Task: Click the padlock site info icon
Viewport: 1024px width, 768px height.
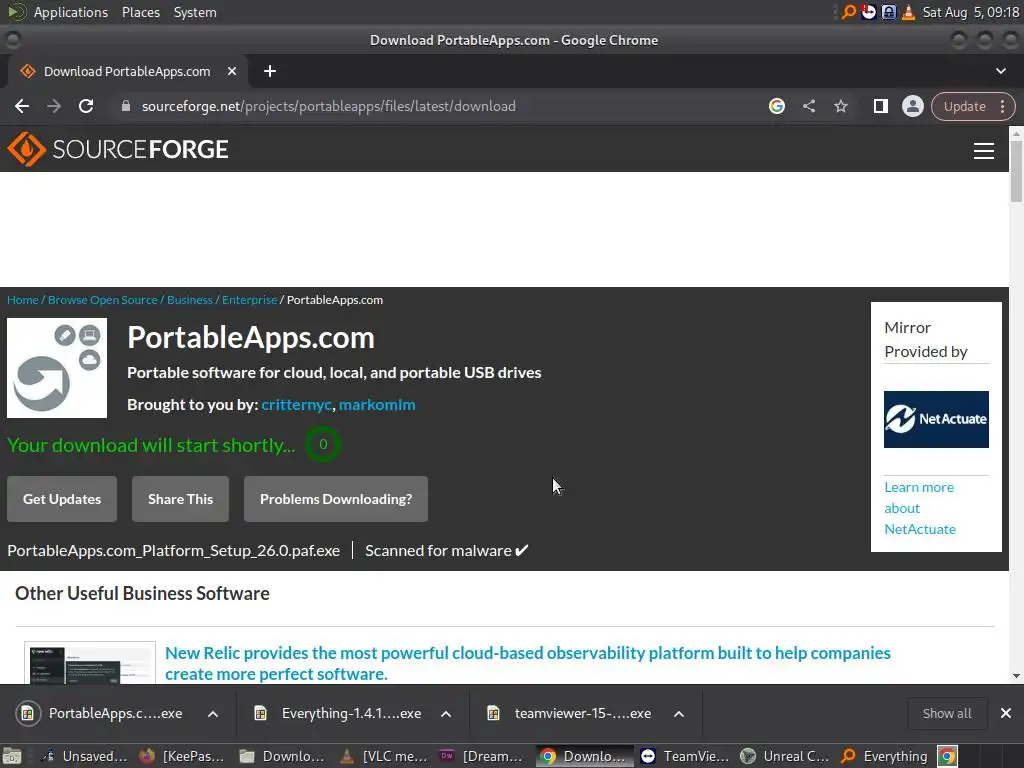Action: pos(126,106)
